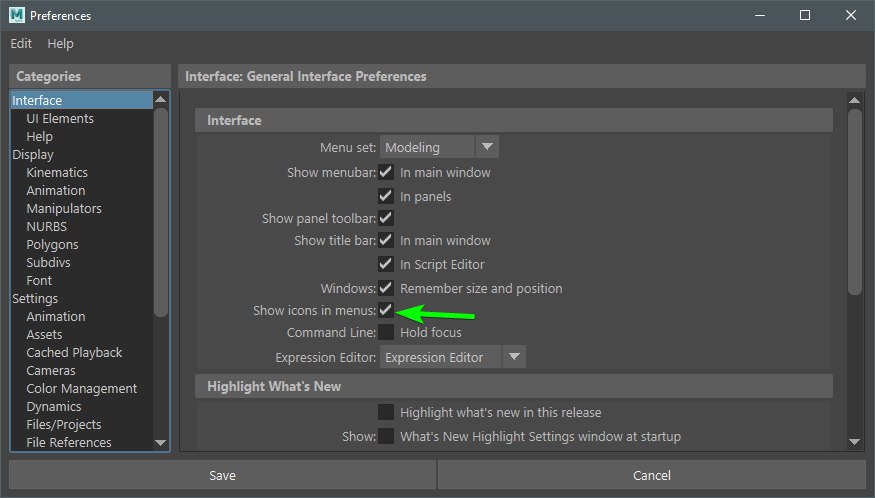
Task: Select the Polygons category
Action: pos(52,245)
